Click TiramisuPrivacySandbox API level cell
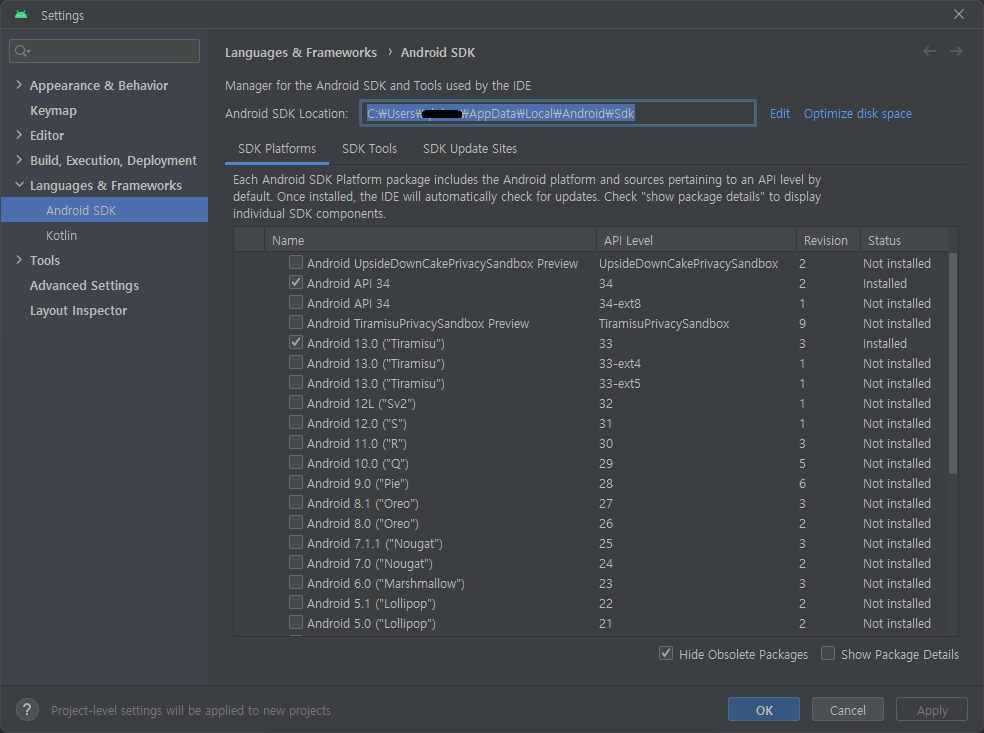 point(664,324)
